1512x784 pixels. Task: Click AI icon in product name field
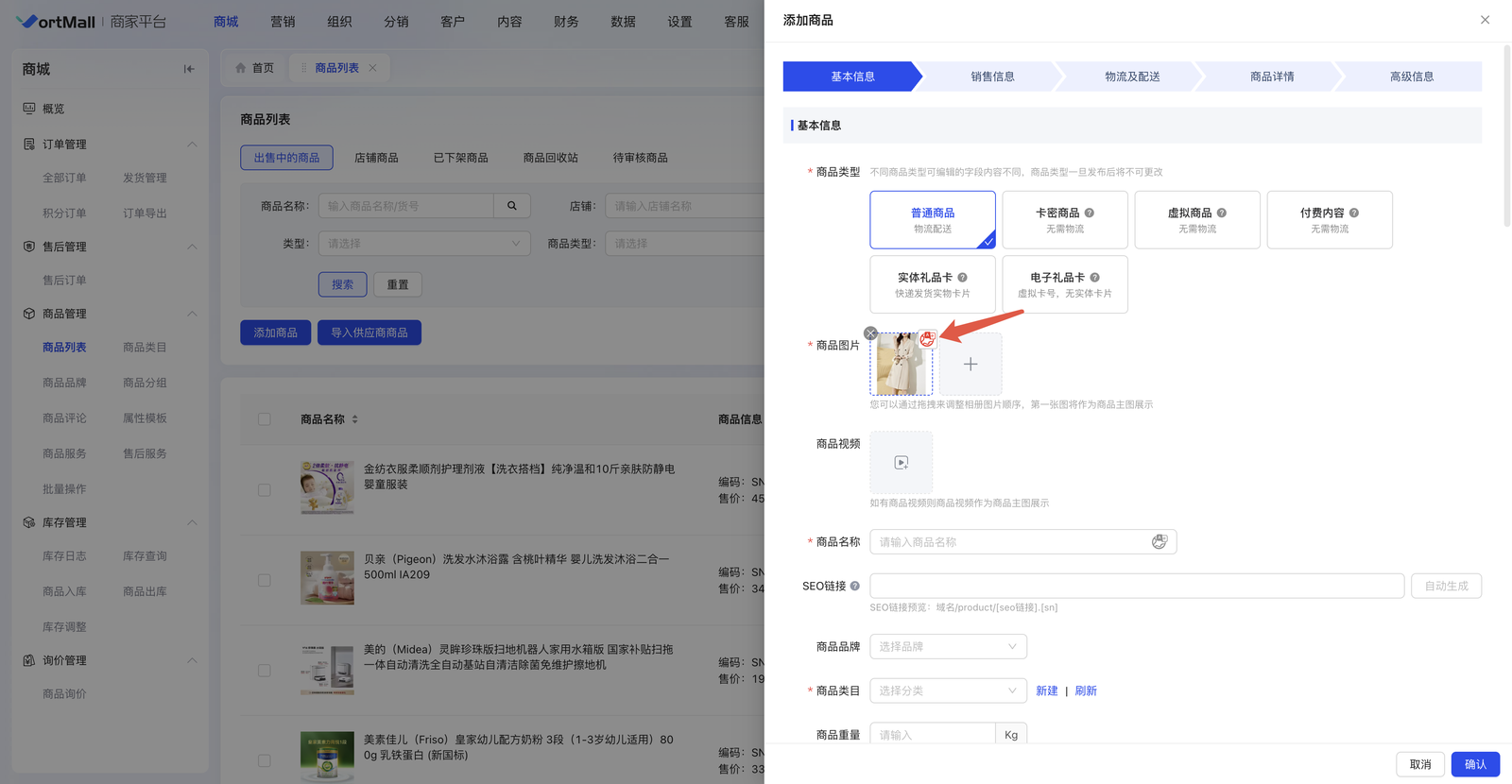pyautogui.click(x=1159, y=541)
